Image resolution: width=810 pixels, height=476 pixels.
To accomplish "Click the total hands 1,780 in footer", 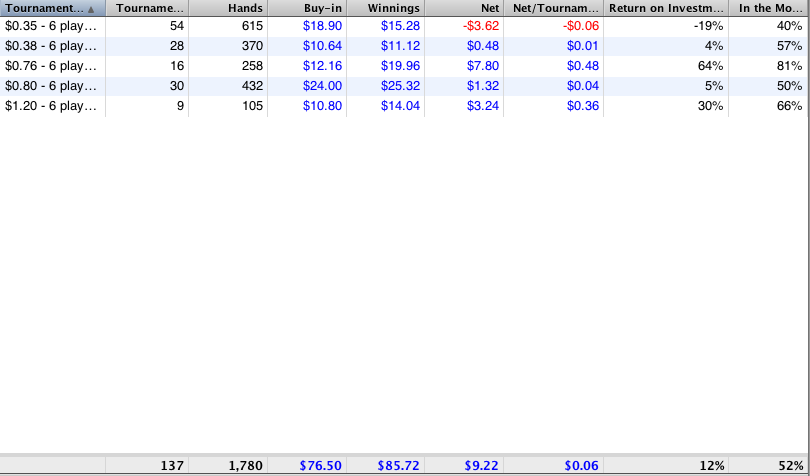I will (244, 466).
